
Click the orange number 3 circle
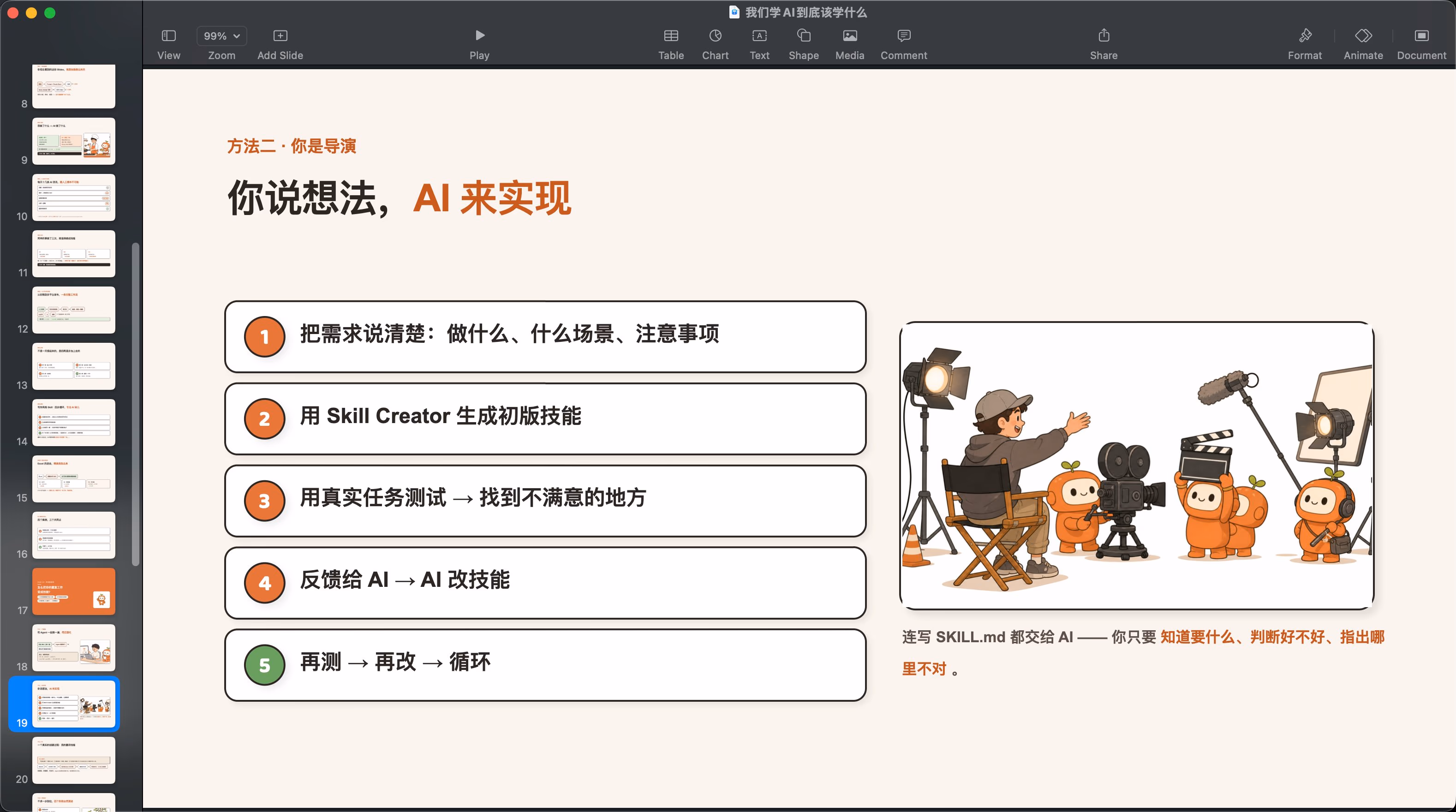click(264, 501)
